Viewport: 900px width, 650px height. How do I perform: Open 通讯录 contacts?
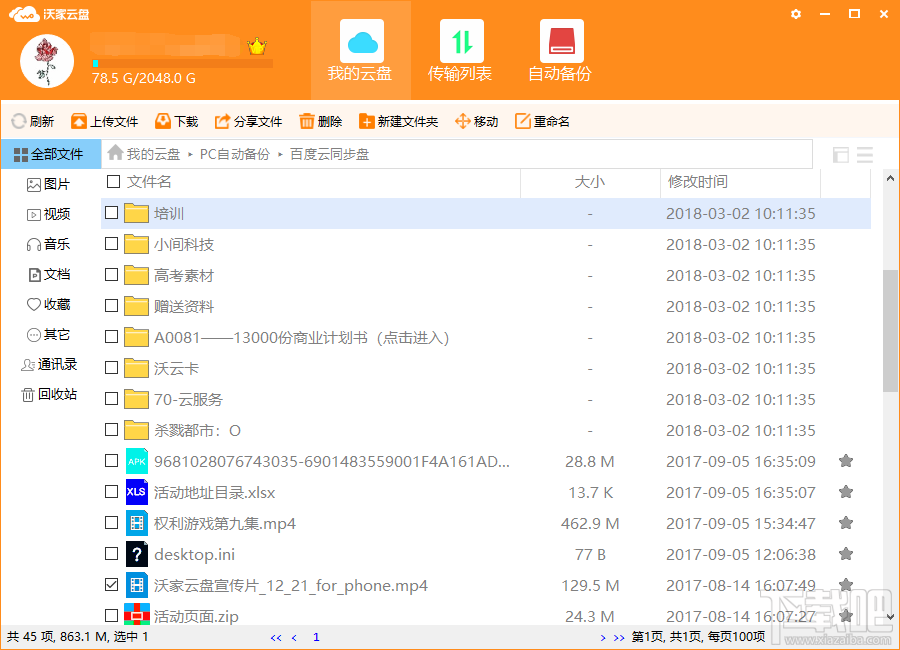(x=48, y=364)
